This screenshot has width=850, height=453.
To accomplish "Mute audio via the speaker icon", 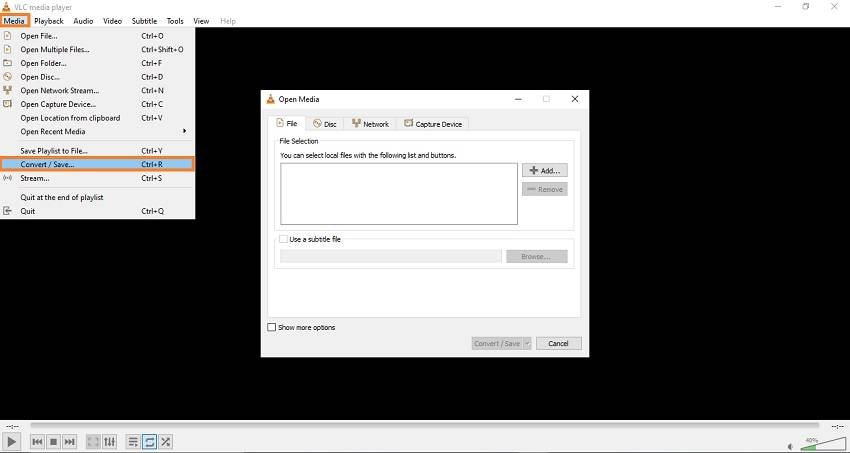I will coord(791,446).
